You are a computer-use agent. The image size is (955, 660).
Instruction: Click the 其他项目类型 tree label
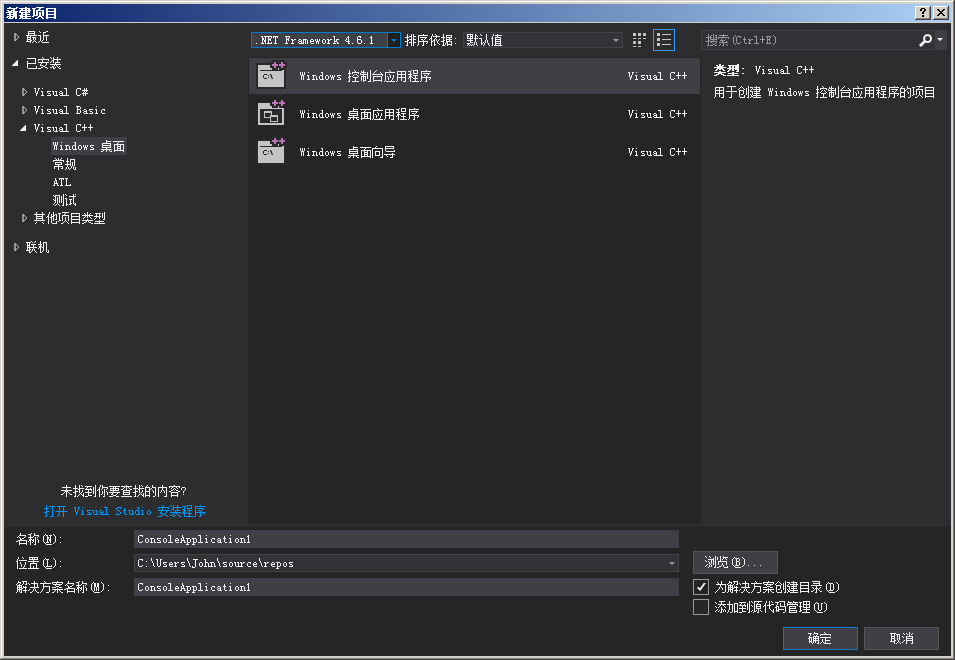click(69, 218)
